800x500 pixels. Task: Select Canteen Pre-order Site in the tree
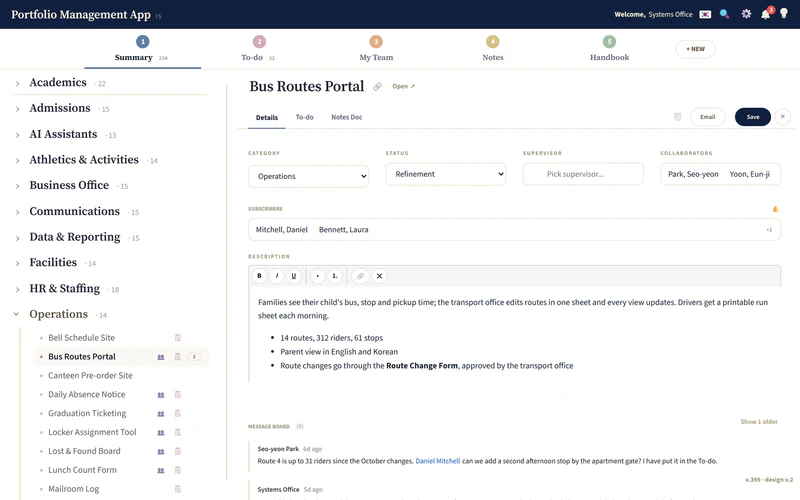(90, 376)
